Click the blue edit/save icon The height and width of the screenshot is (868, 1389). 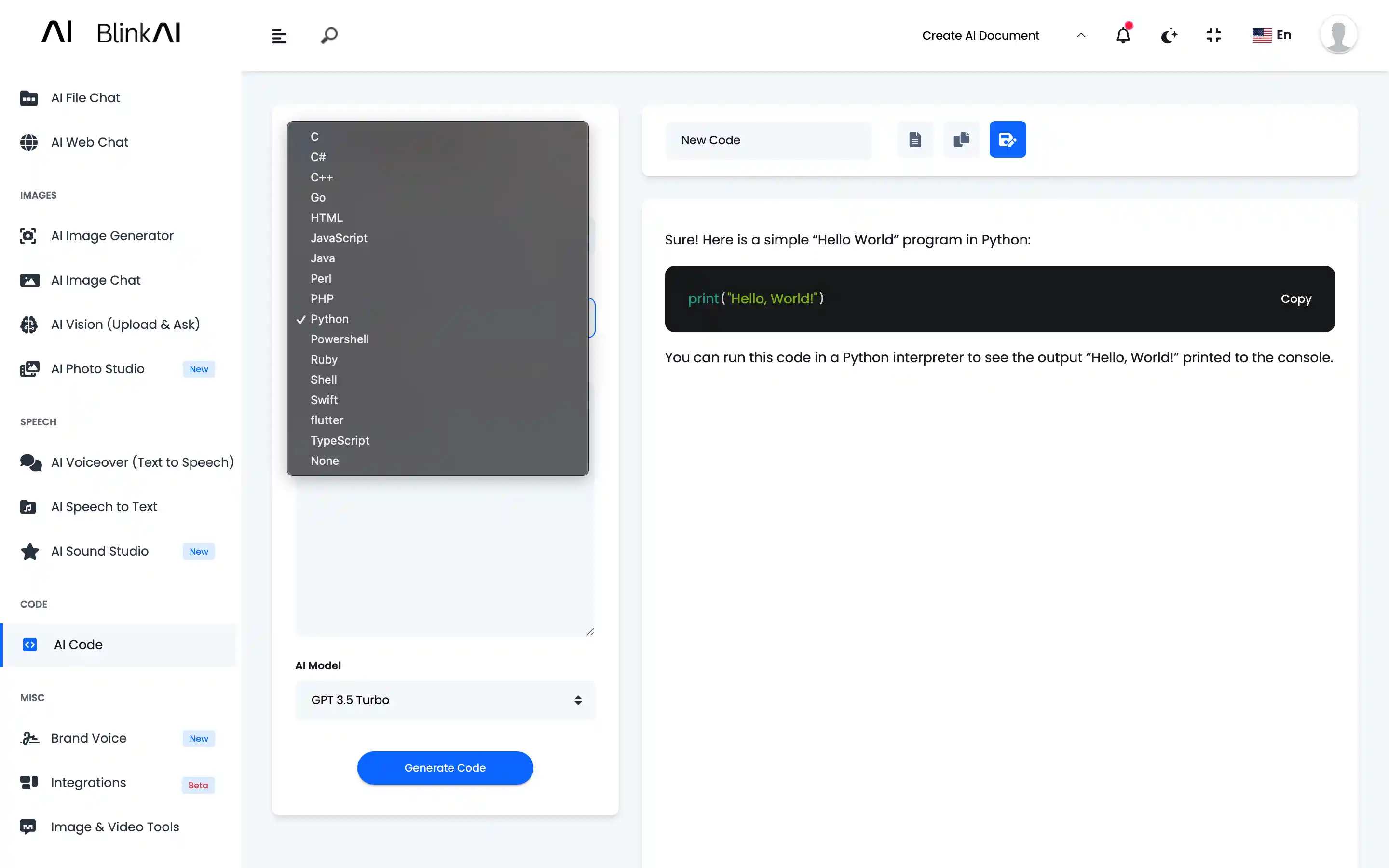coord(1008,139)
